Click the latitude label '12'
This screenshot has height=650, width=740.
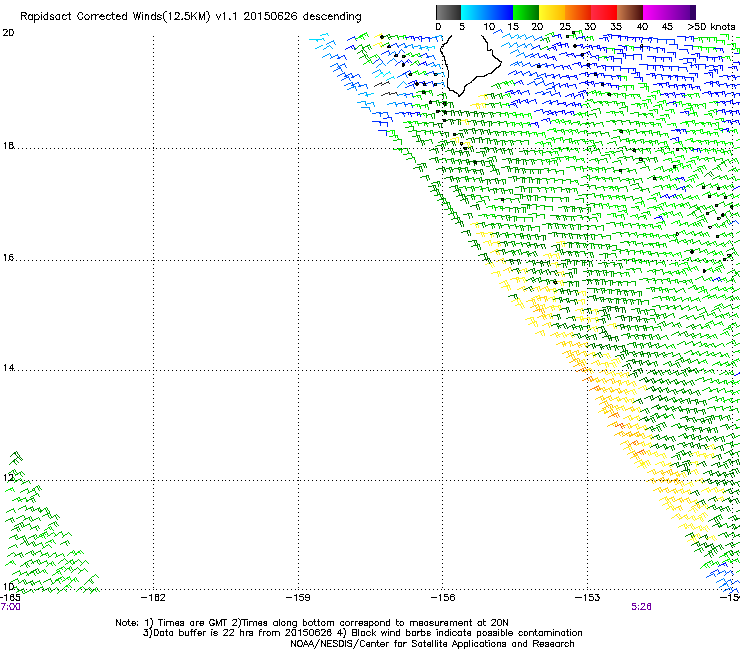[x=8, y=478]
